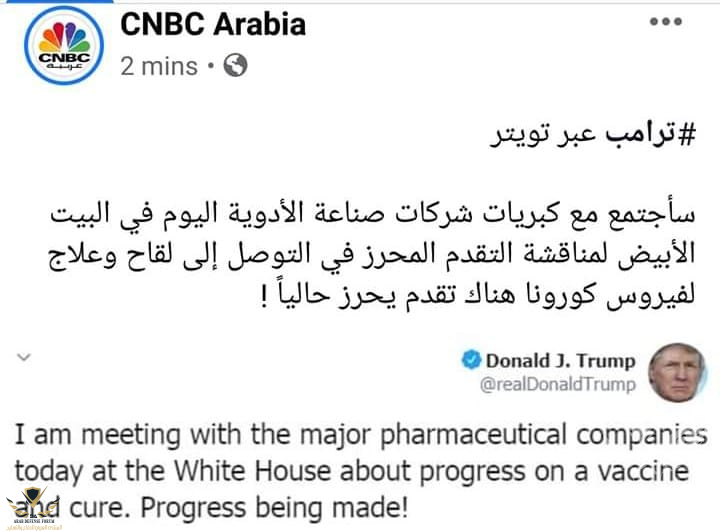Click the Donald J. Trump display name
Screen dimensions: 720x532
(561, 361)
